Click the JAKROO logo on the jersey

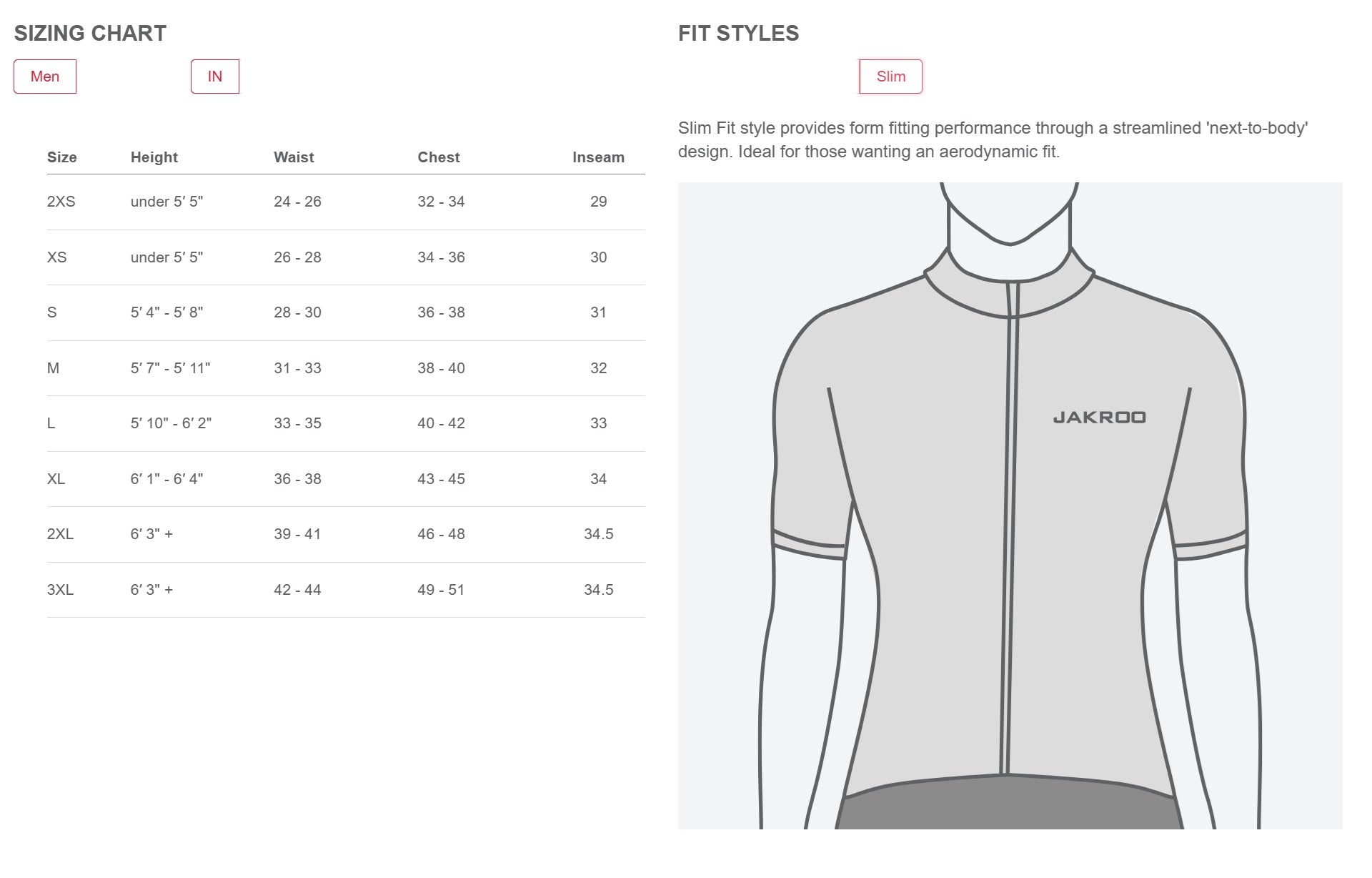click(x=1099, y=418)
